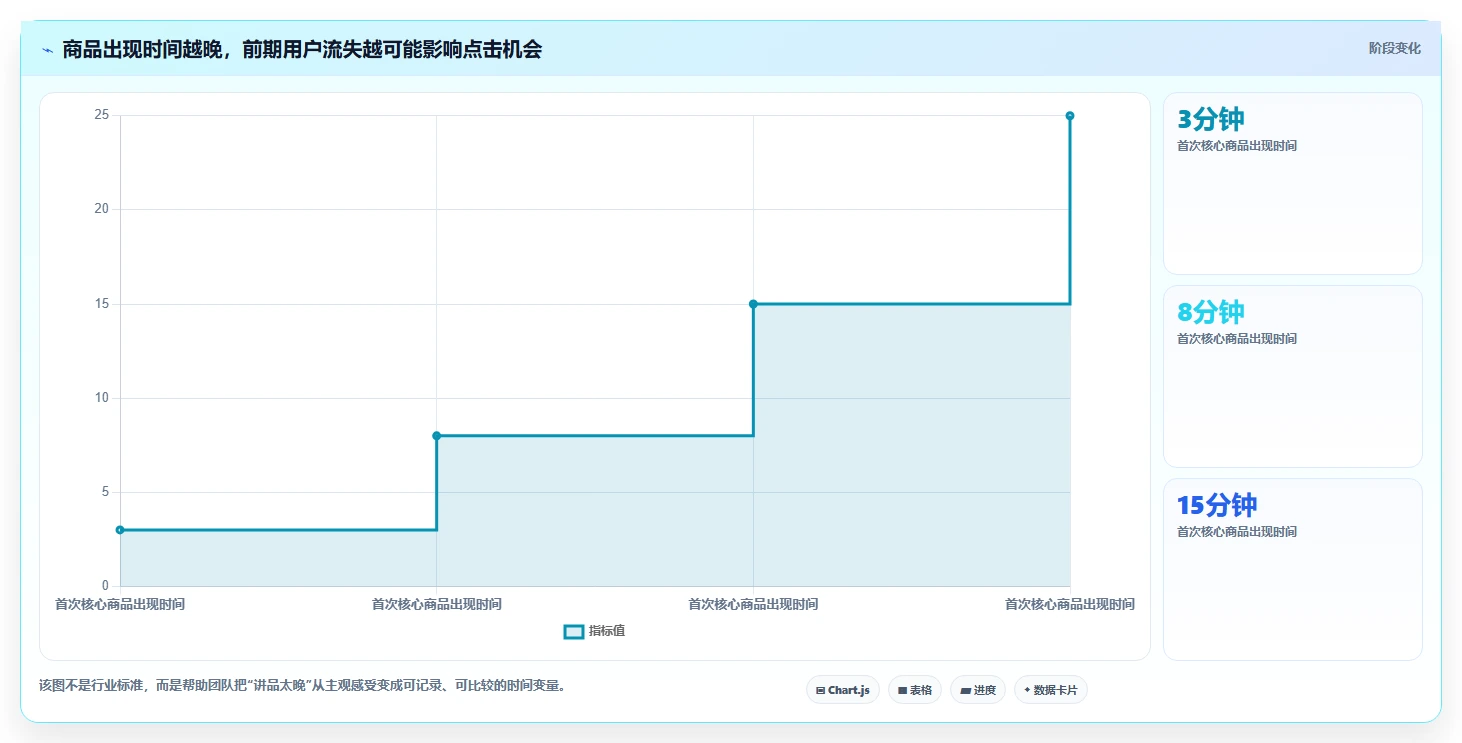Click the y-axis label 5
The image size is (1462, 743).
point(105,492)
